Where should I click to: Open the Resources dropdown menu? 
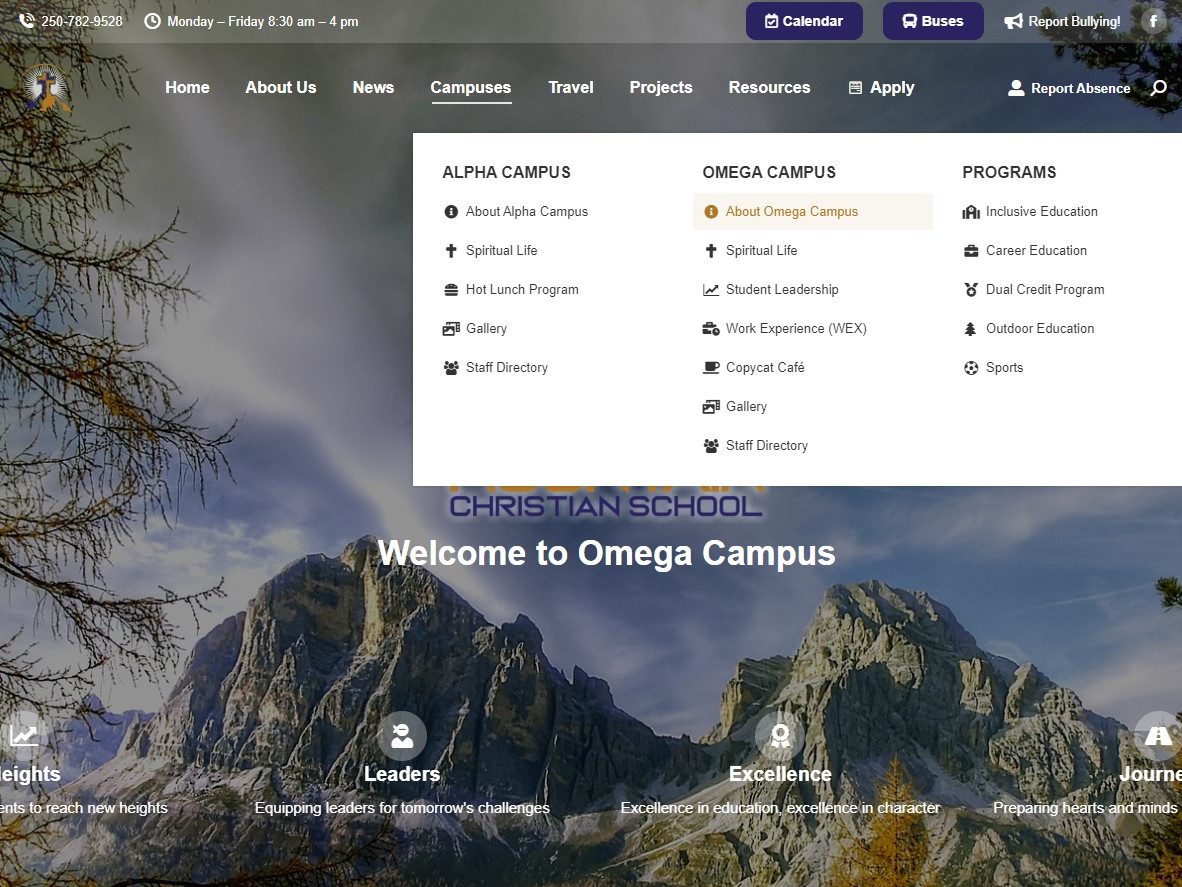769,88
